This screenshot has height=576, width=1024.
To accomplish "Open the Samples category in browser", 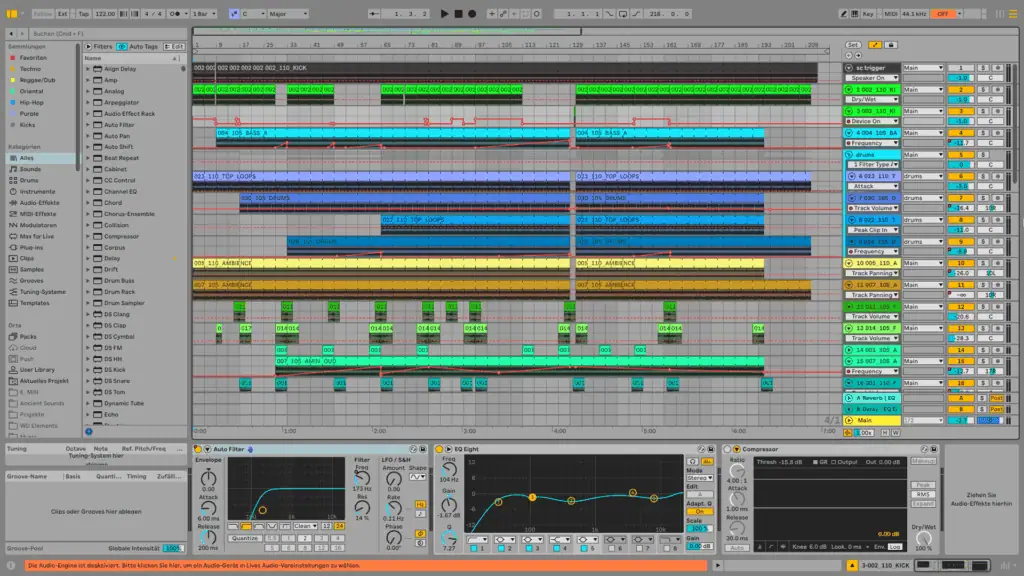I will tap(32, 269).
